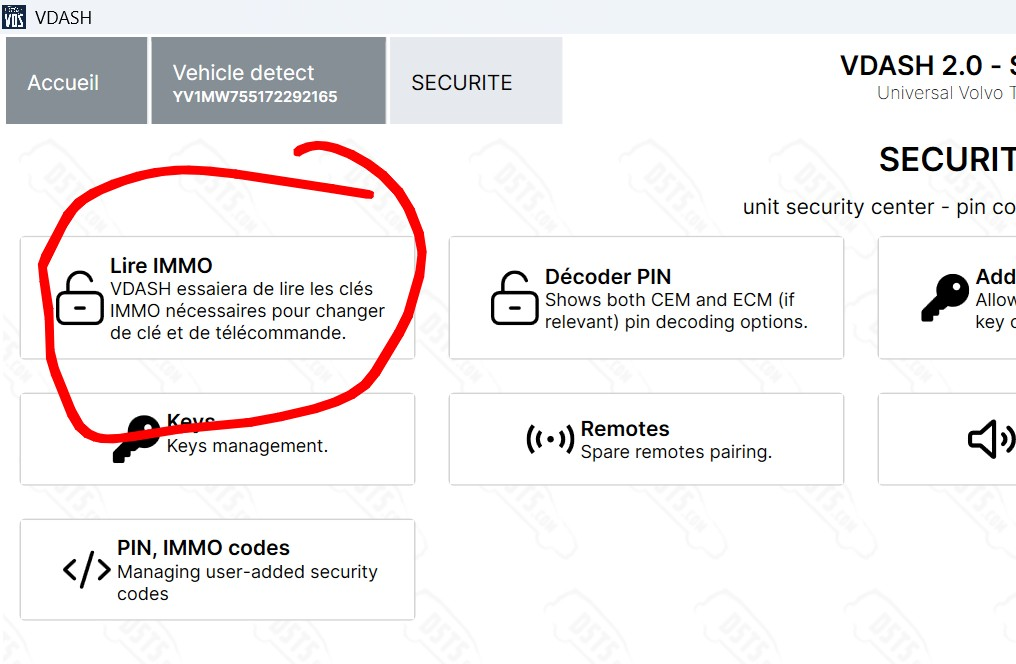The image size is (1016, 664).
Task: Click the wireless signal icon beside Remotes
Action: point(550,439)
